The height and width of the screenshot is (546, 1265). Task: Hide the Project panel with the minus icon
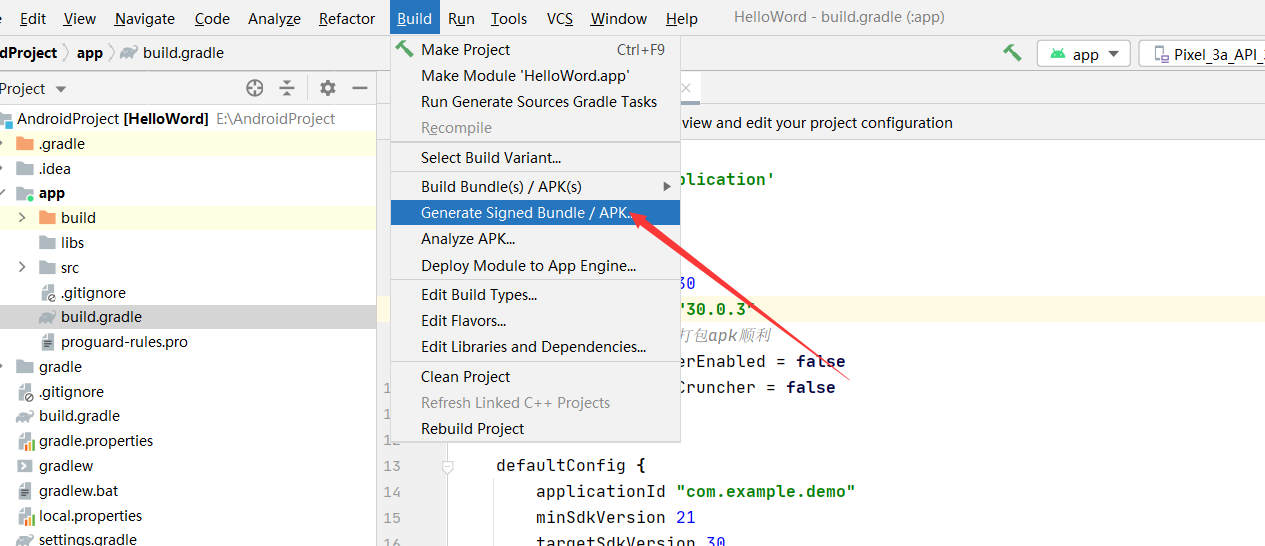(x=360, y=88)
